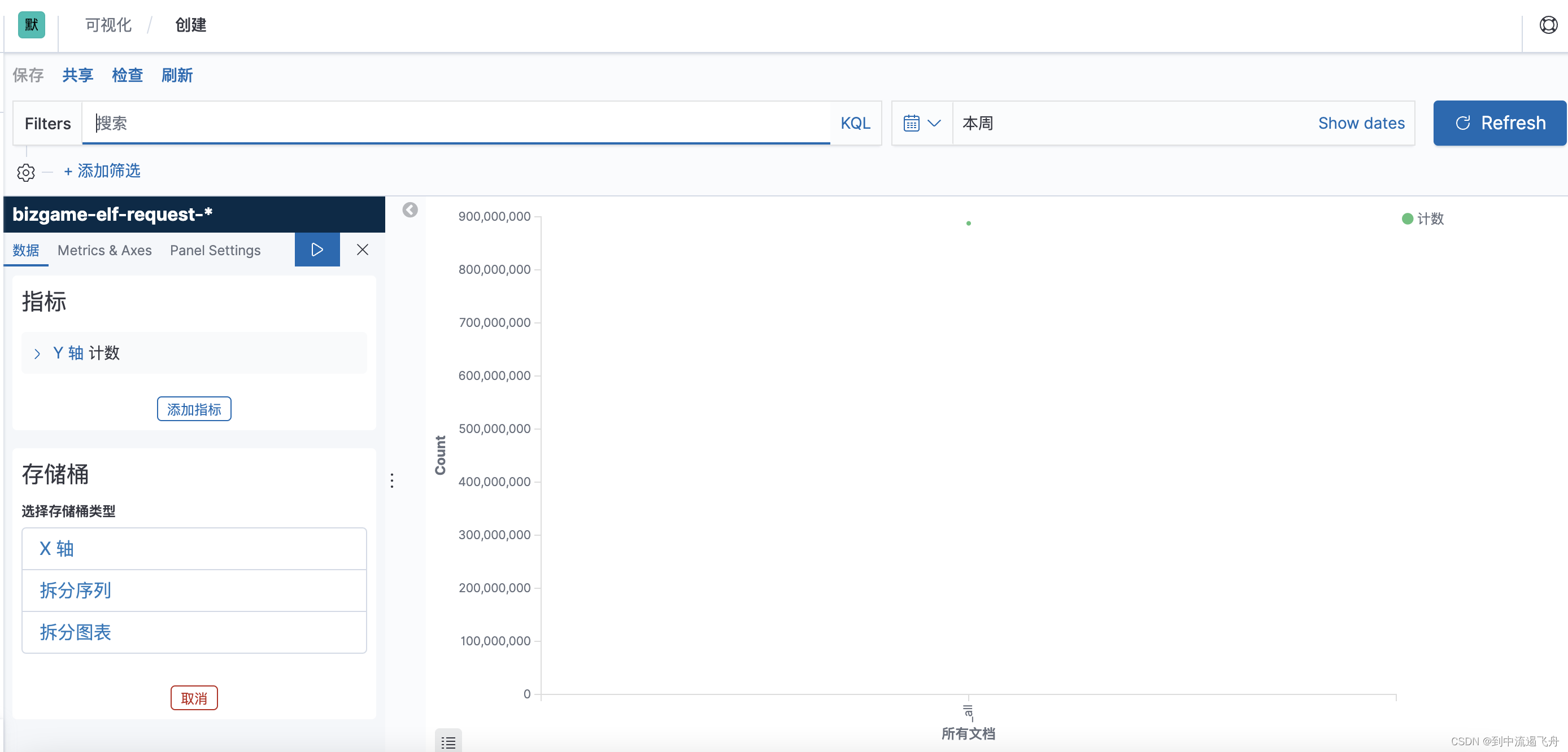Open the KQL query mode dropdown

point(854,122)
